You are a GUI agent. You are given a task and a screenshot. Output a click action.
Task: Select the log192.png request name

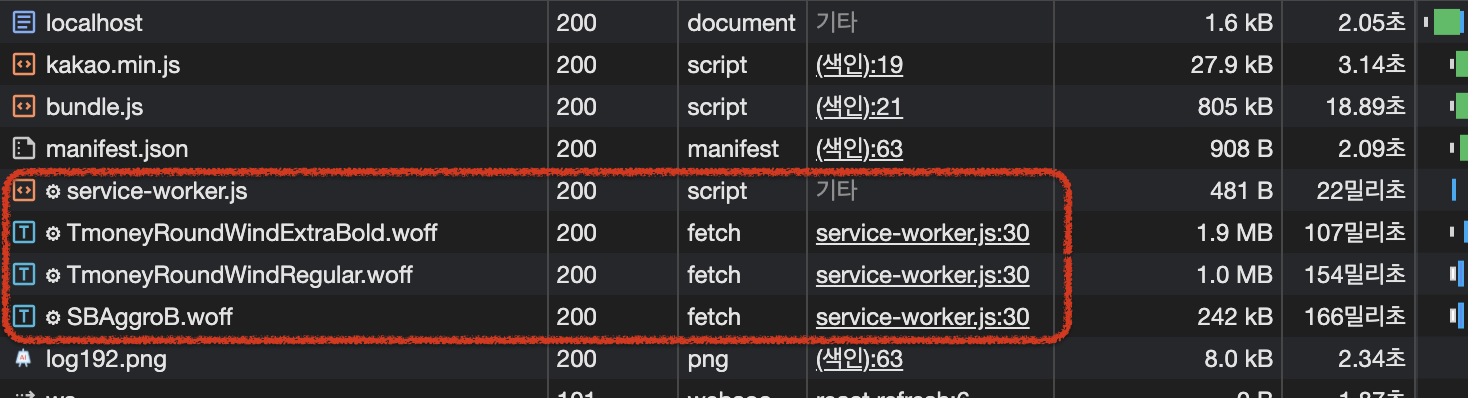[x=106, y=359]
